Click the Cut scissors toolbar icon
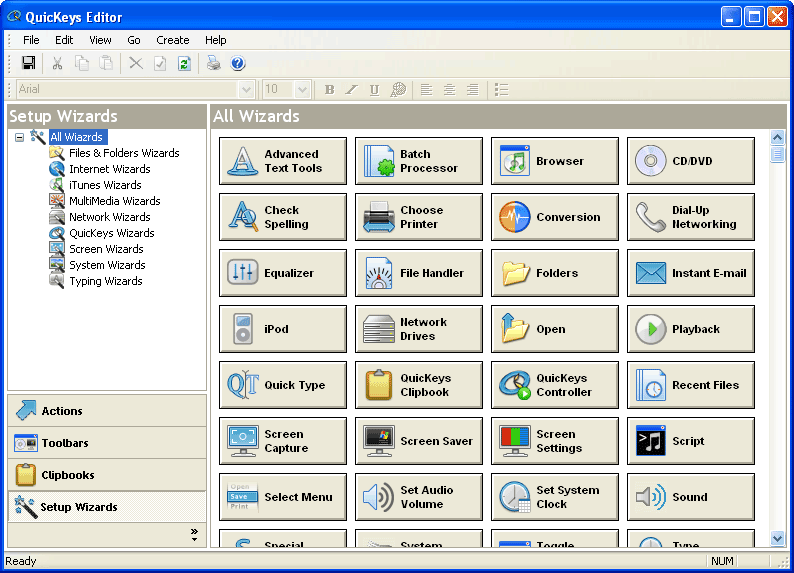794x573 pixels. coord(57,63)
